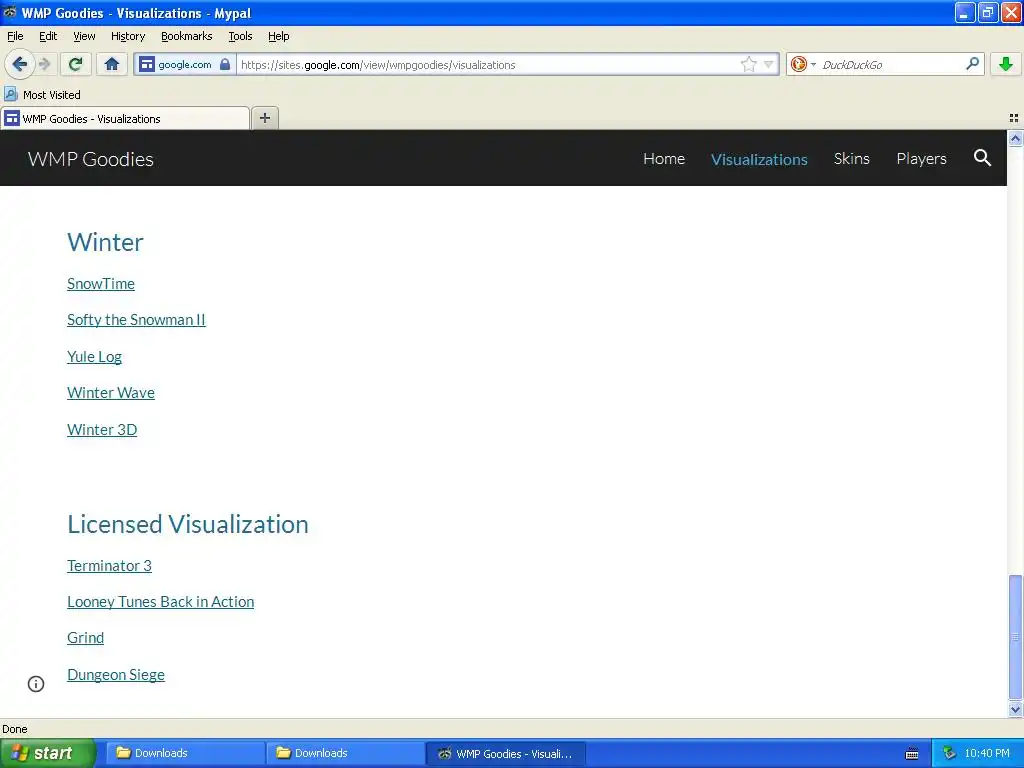Select the WMP Goodies - Visualizations tab
Screen dimensions: 1024x768
pyautogui.click(x=125, y=119)
